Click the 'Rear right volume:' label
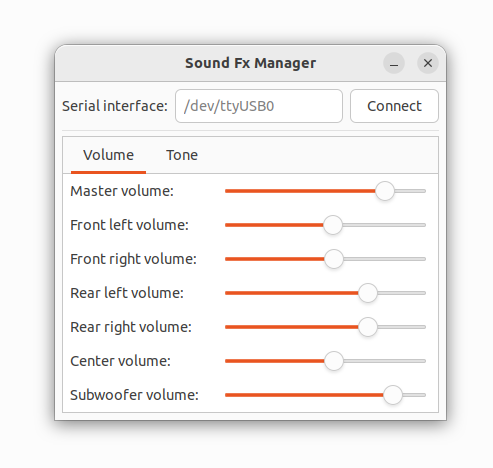Viewport: 493px width, 468px height. tap(131, 327)
